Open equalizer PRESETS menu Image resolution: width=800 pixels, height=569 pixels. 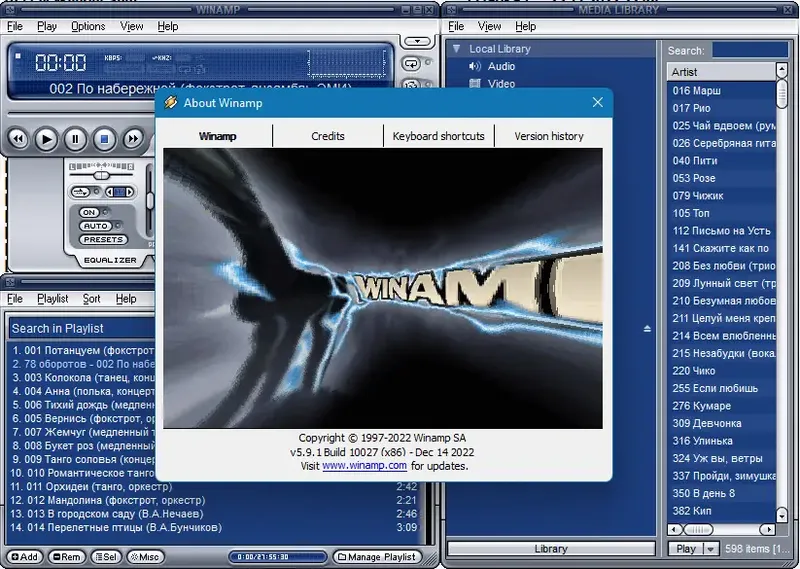[103, 239]
